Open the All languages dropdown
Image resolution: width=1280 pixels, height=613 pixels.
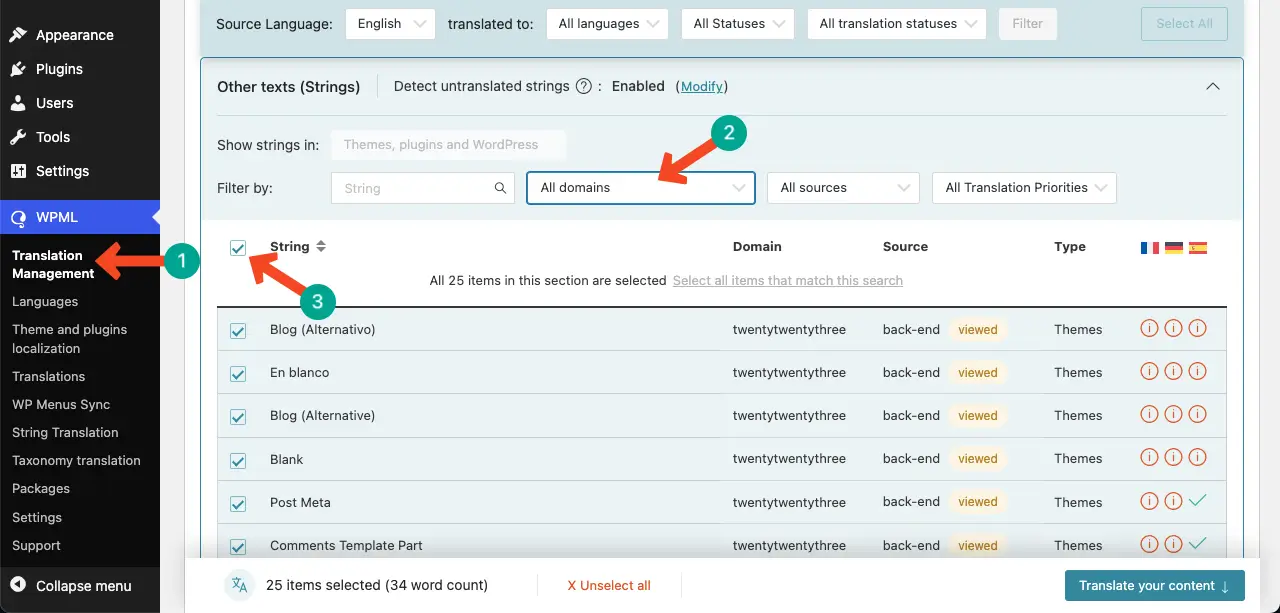coord(608,24)
